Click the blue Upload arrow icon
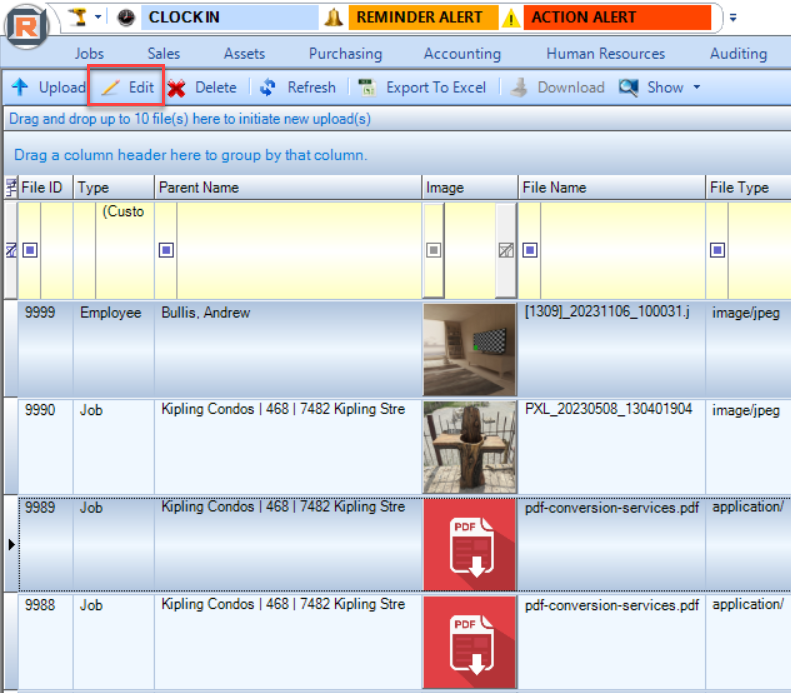This screenshot has width=791, height=693. (x=20, y=87)
